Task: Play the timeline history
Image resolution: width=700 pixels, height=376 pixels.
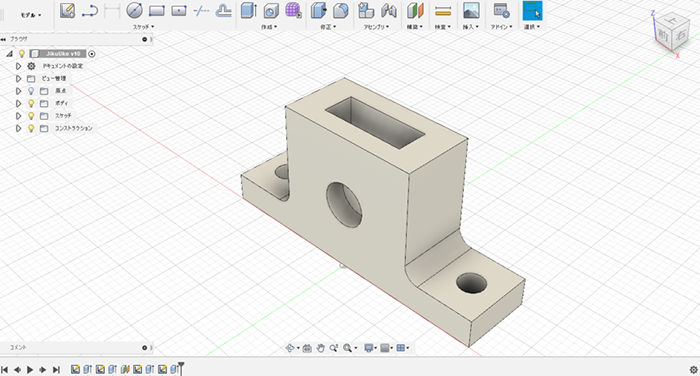Action: [30, 369]
